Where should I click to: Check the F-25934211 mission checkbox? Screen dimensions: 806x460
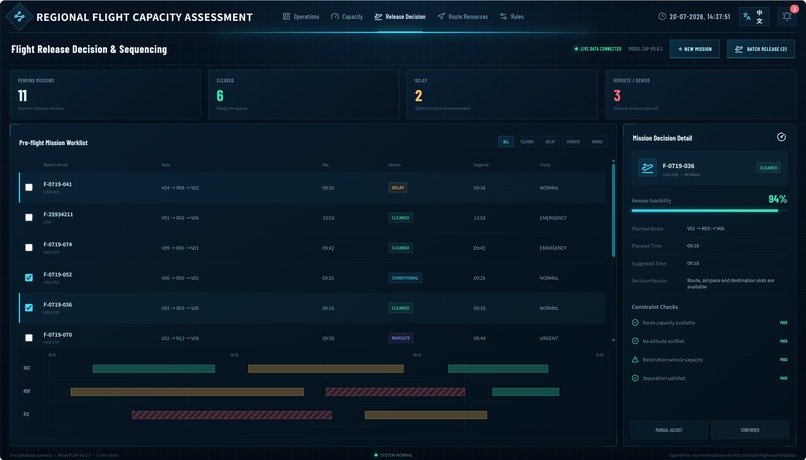click(29, 217)
